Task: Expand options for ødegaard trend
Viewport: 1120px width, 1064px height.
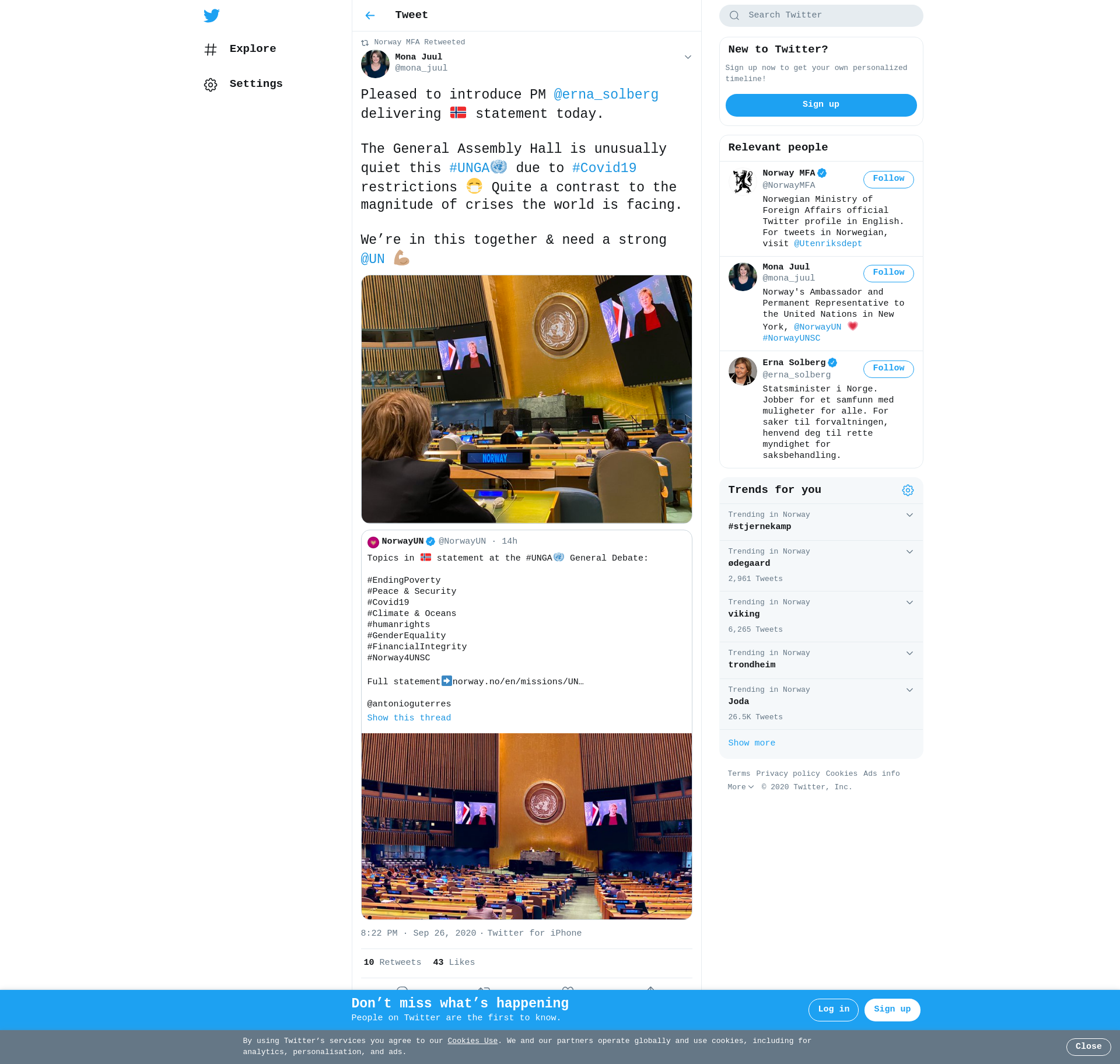Action: point(909,552)
